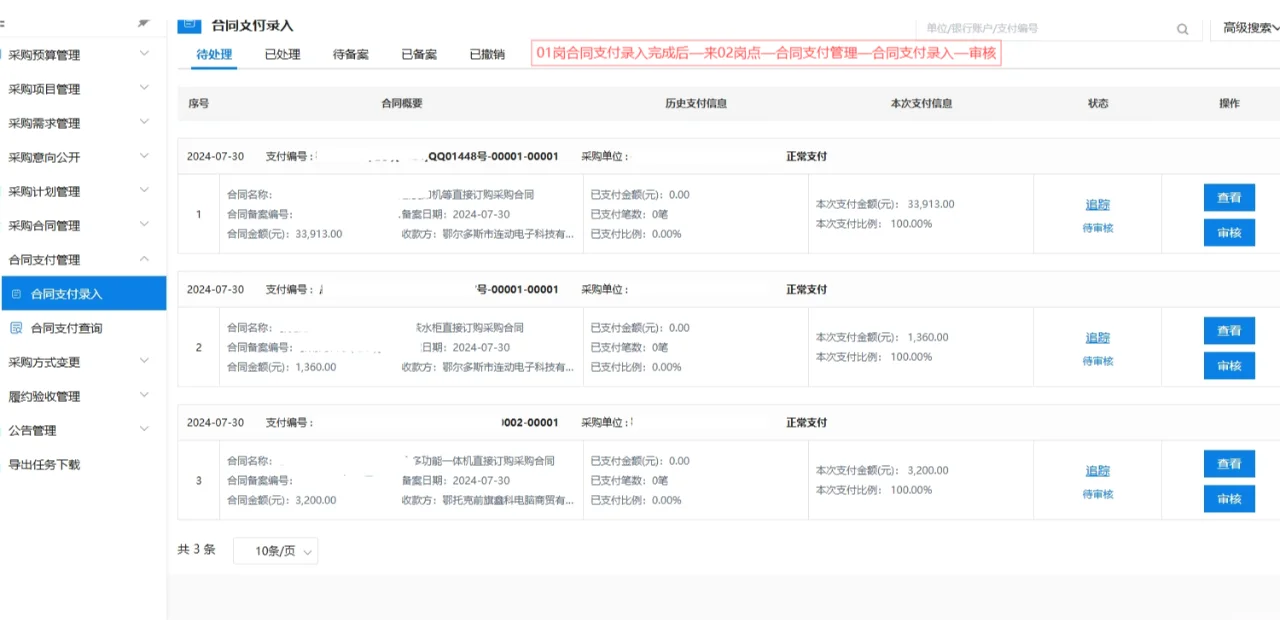Screen dimensions: 1280x640
Task: Click the search magnifier icon
Action: tap(1182, 29)
